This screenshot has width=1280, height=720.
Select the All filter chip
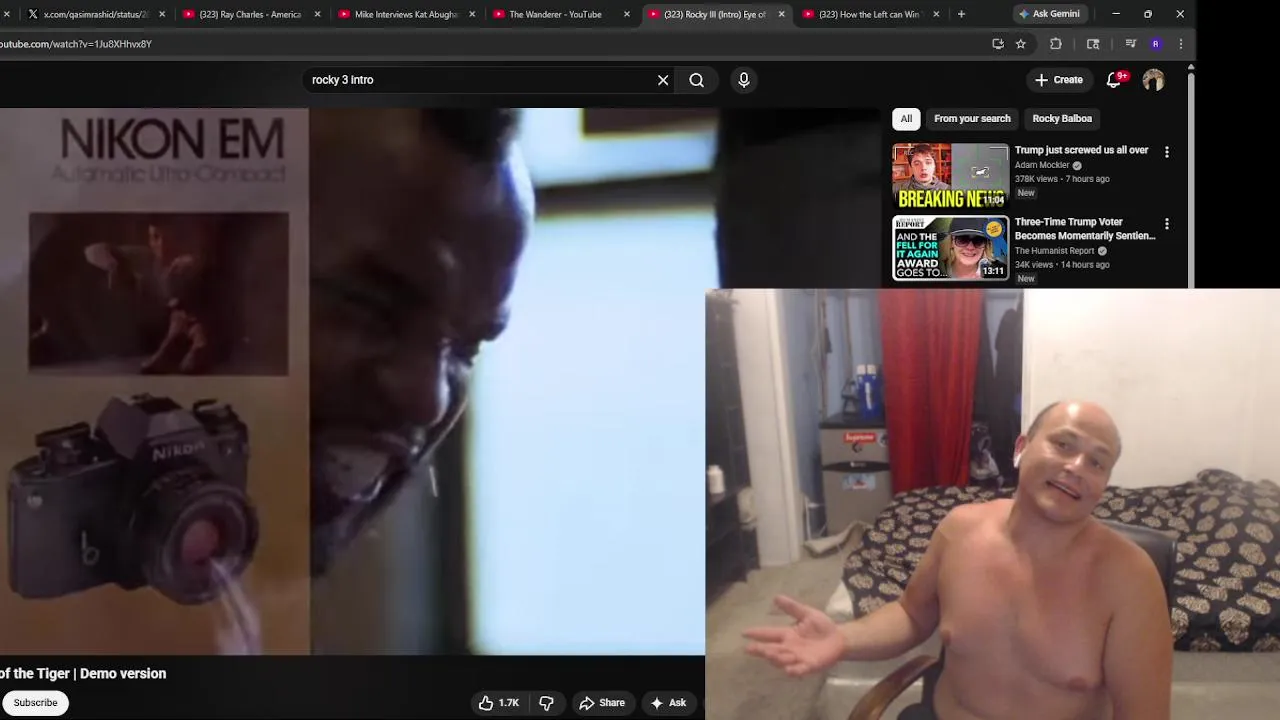[x=906, y=119]
